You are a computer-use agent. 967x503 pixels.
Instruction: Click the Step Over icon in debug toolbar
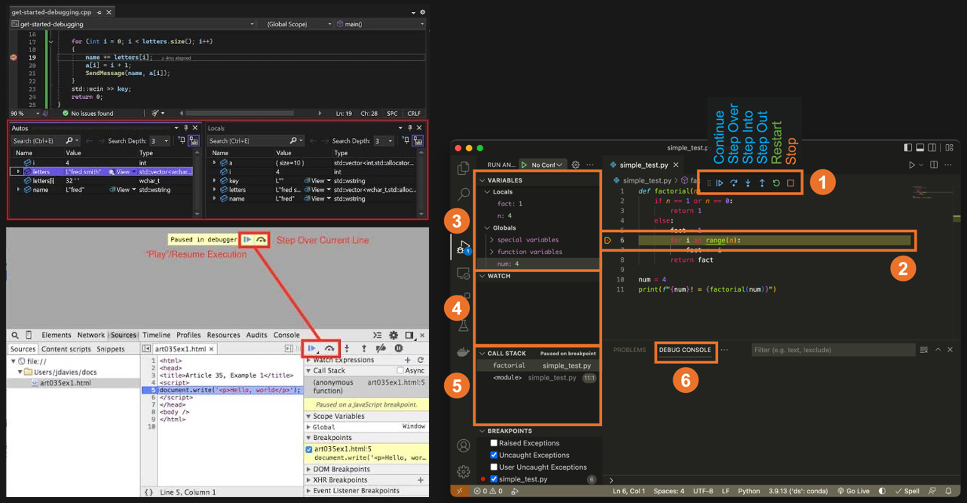[733, 183]
